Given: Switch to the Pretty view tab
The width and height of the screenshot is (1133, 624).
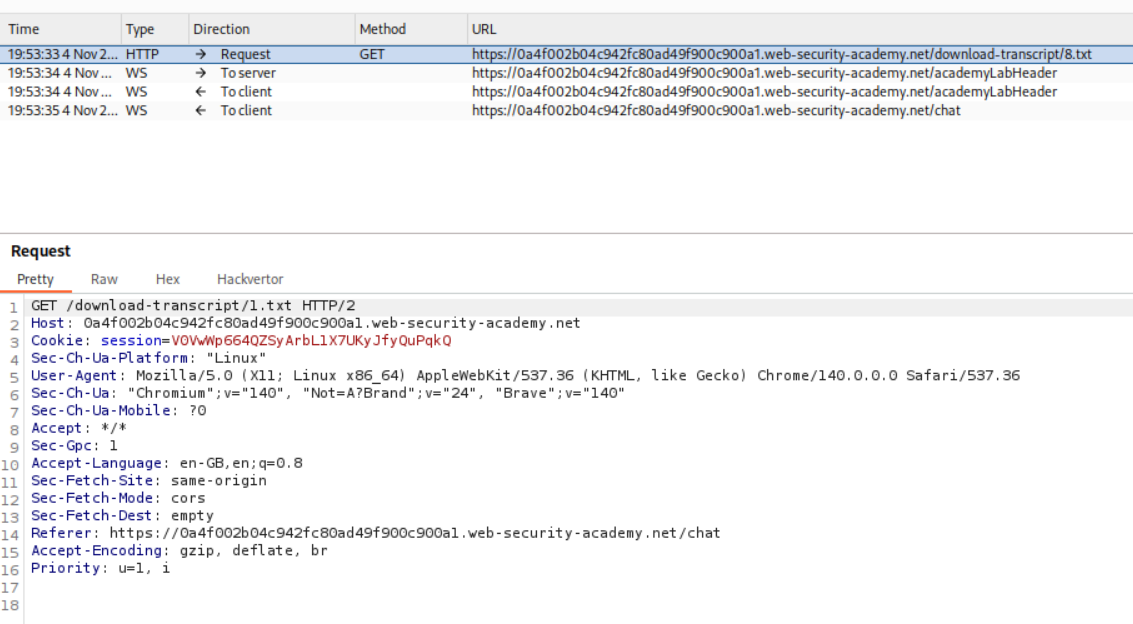Looking at the screenshot, I should pos(35,280).
